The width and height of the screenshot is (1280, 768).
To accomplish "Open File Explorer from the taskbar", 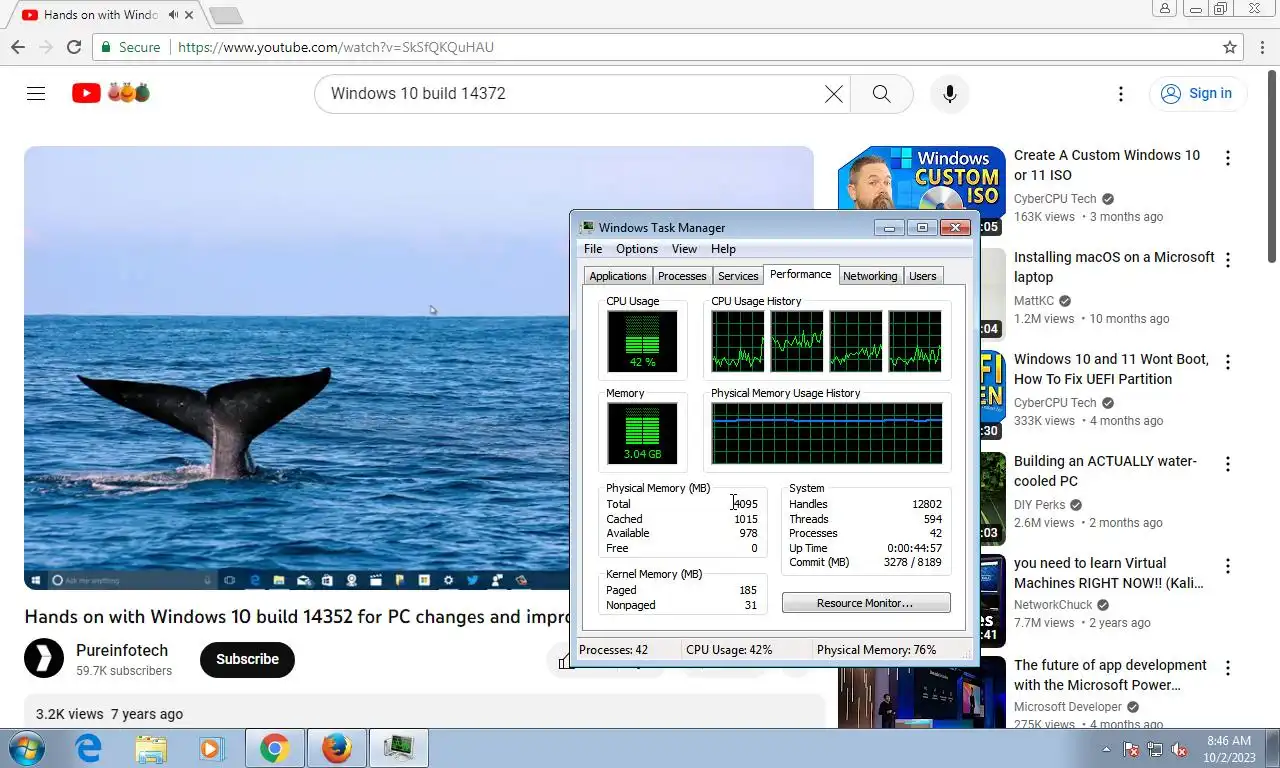I will [x=151, y=748].
